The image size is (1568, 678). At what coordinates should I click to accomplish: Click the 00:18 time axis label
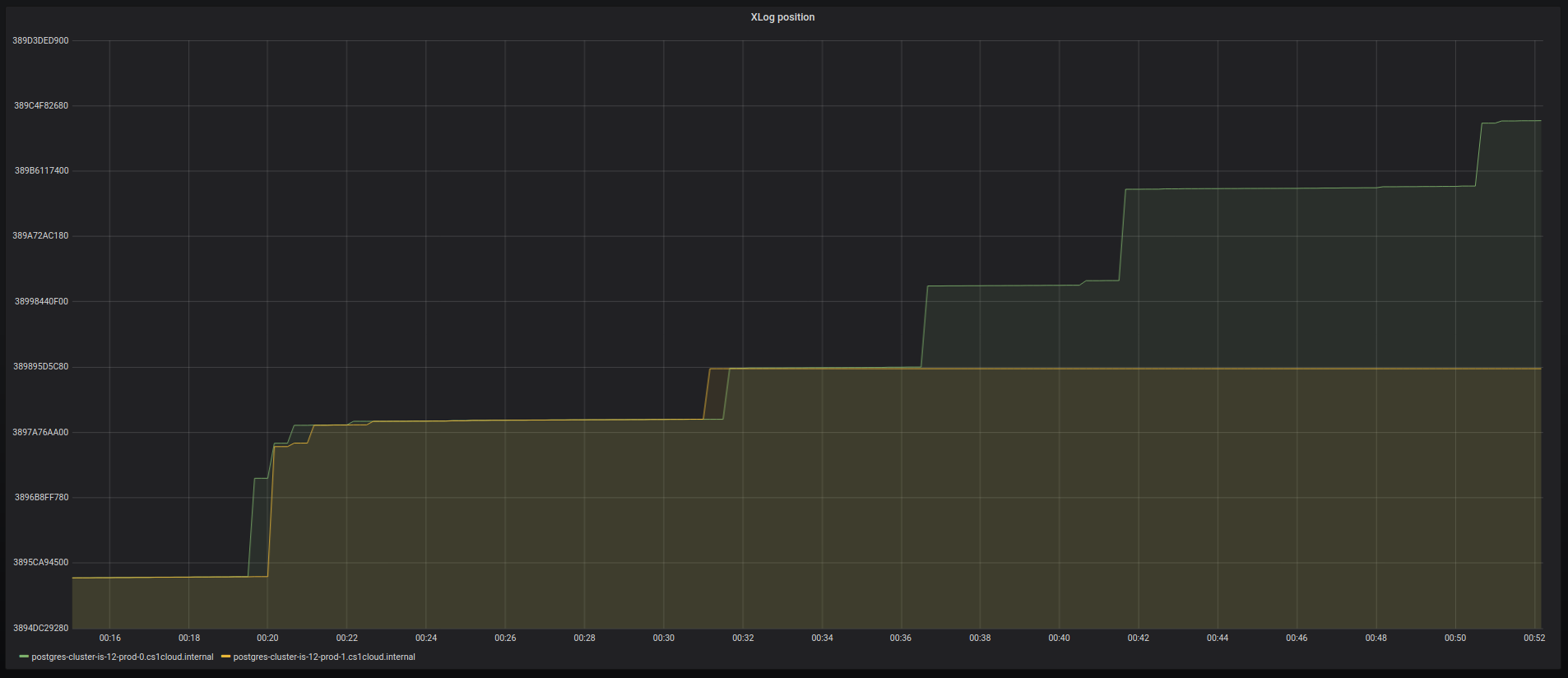(x=189, y=638)
